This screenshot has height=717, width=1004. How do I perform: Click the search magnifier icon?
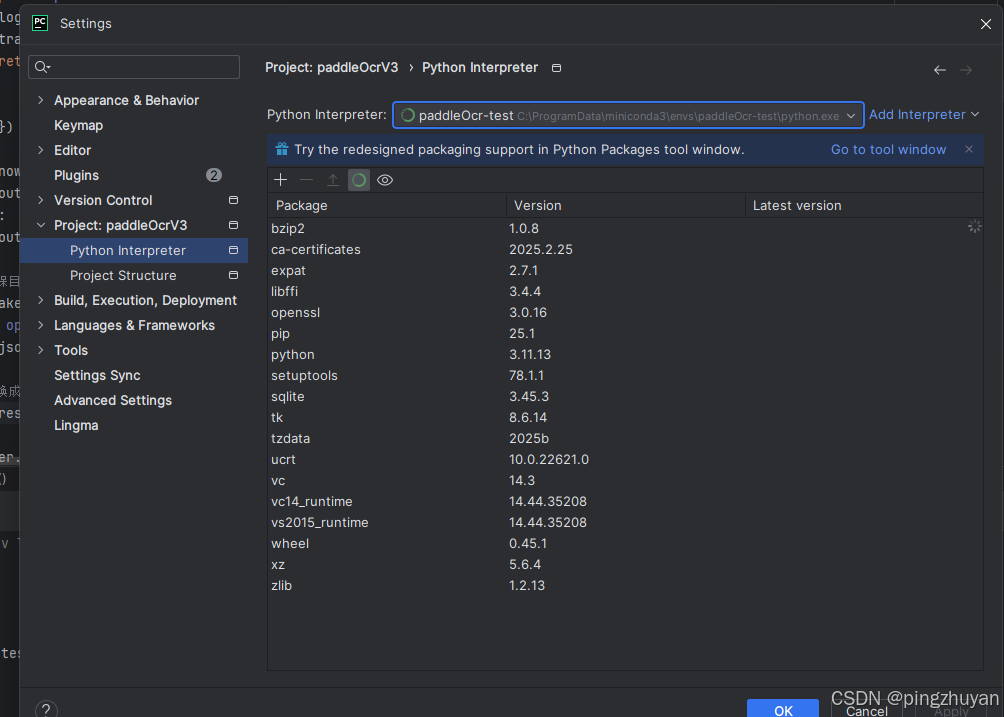[x=42, y=67]
